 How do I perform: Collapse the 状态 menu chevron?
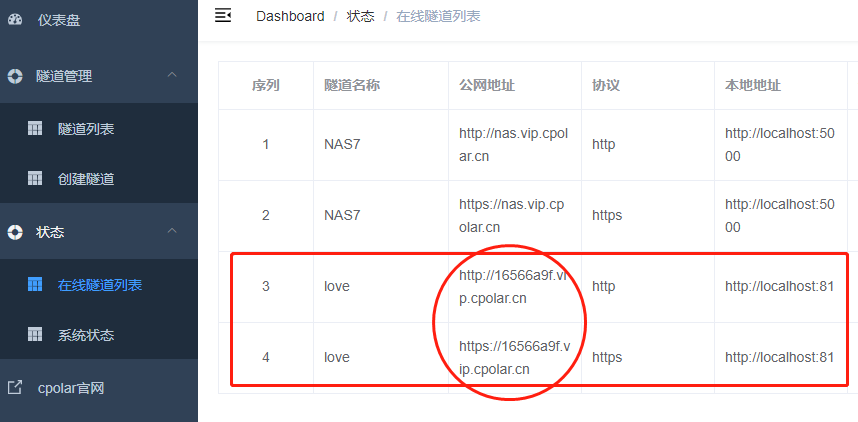pos(172,230)
